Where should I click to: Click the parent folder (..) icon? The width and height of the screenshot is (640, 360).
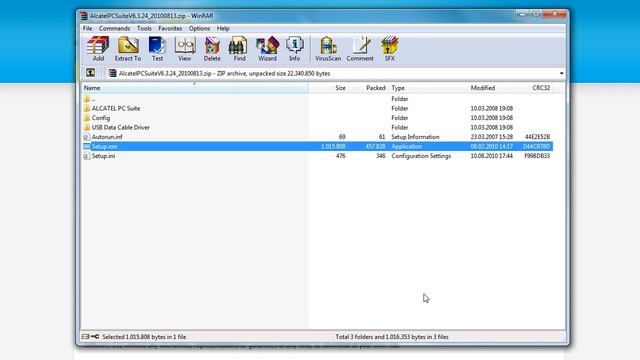pyautogui.click(x=87, y=99)
